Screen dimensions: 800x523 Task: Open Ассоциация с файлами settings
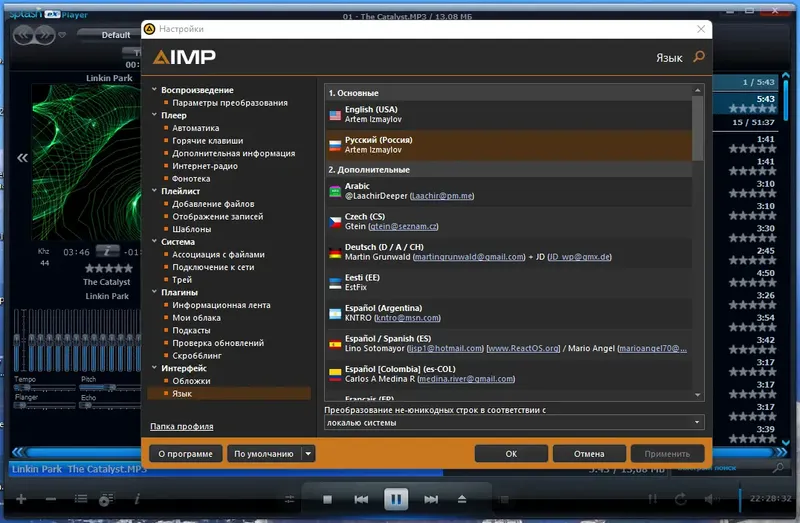click(x=218, y=255)
